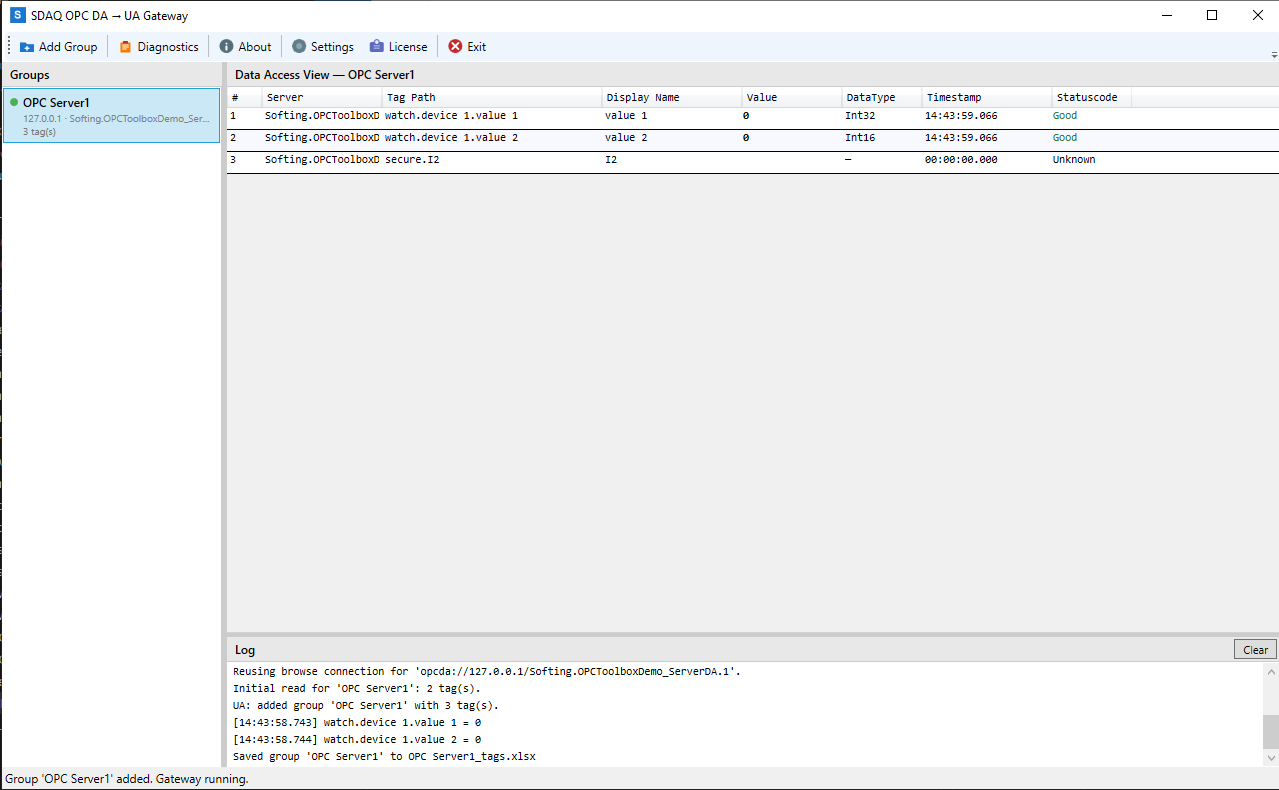Screen dimensions: 1279x790
Task: Sort by Tag Path column header
Action: 492,98
